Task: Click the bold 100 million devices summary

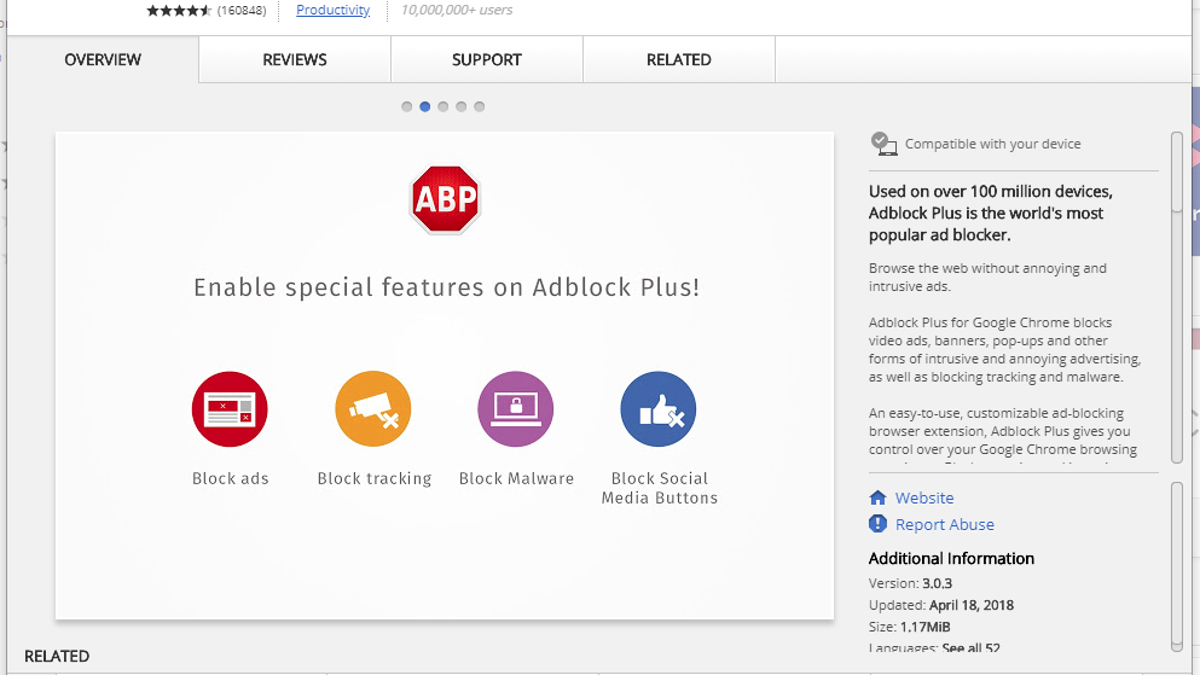Action: (990, 213)
